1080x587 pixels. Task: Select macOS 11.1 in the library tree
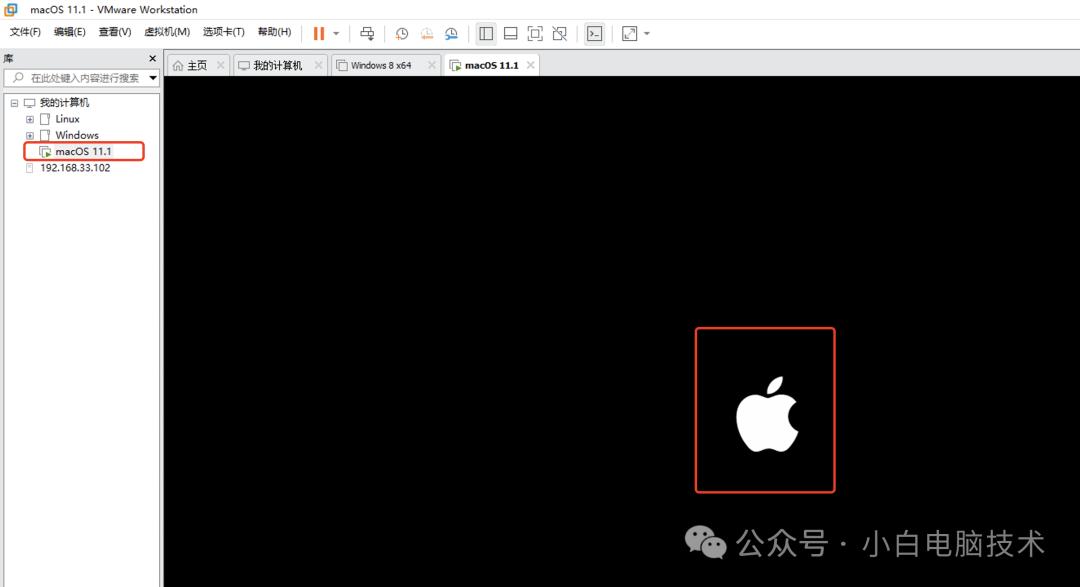(x=84, y=151)
